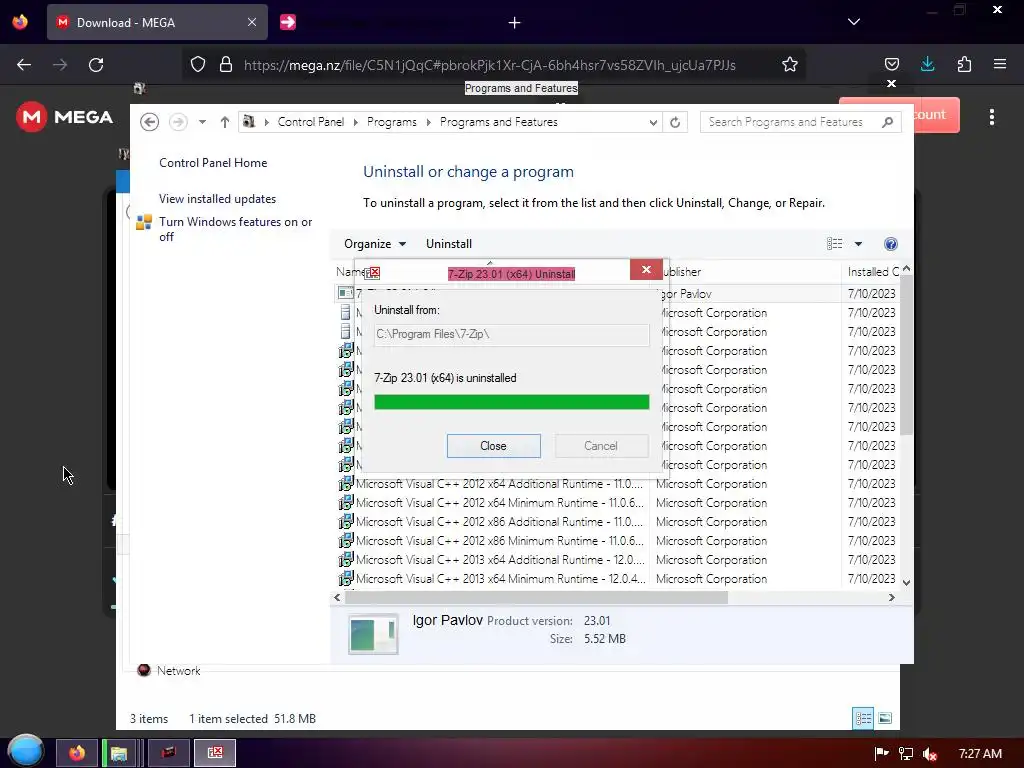
Task: Reload the MEGA page
Action: coord(96,65)
